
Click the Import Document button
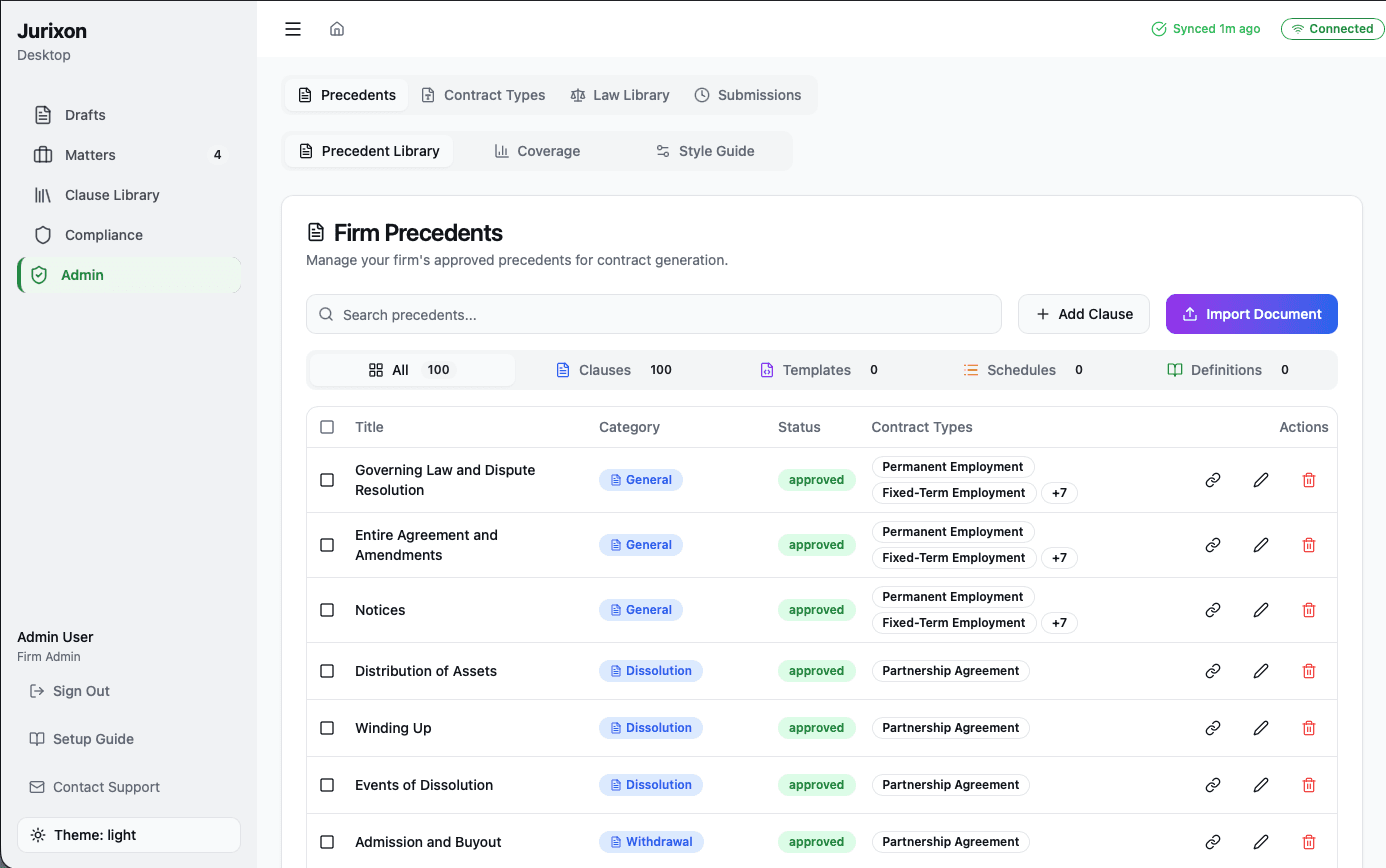click(1251, 314)
